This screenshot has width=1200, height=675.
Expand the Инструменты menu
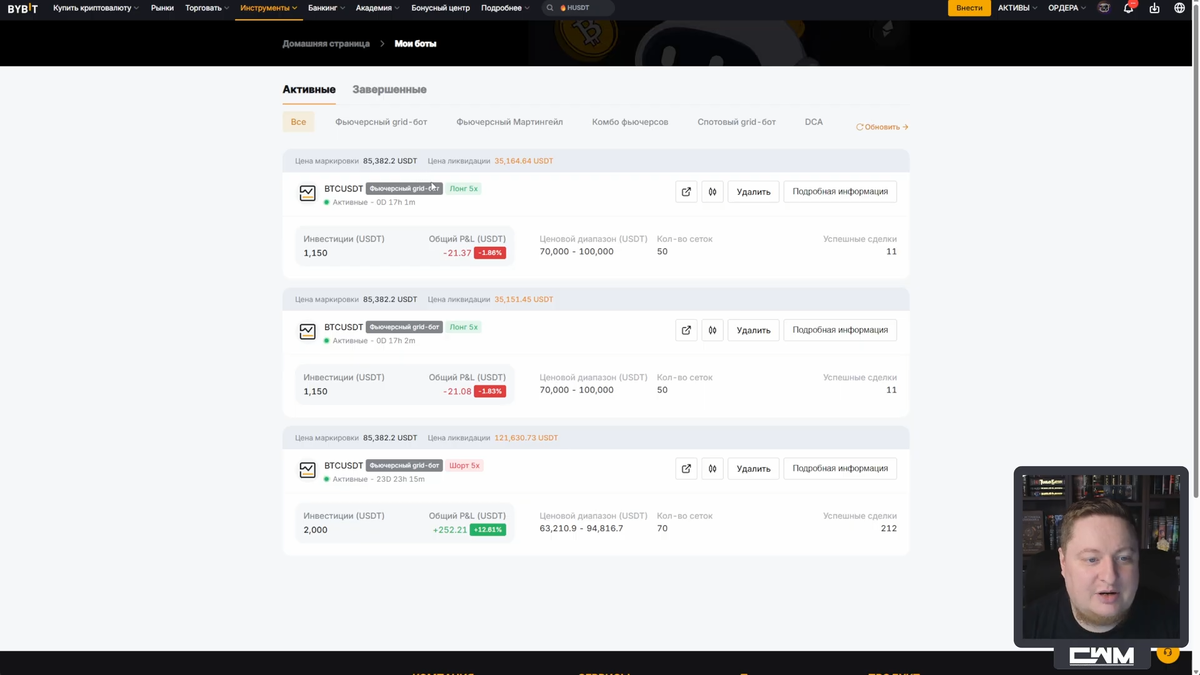[268, 8]
